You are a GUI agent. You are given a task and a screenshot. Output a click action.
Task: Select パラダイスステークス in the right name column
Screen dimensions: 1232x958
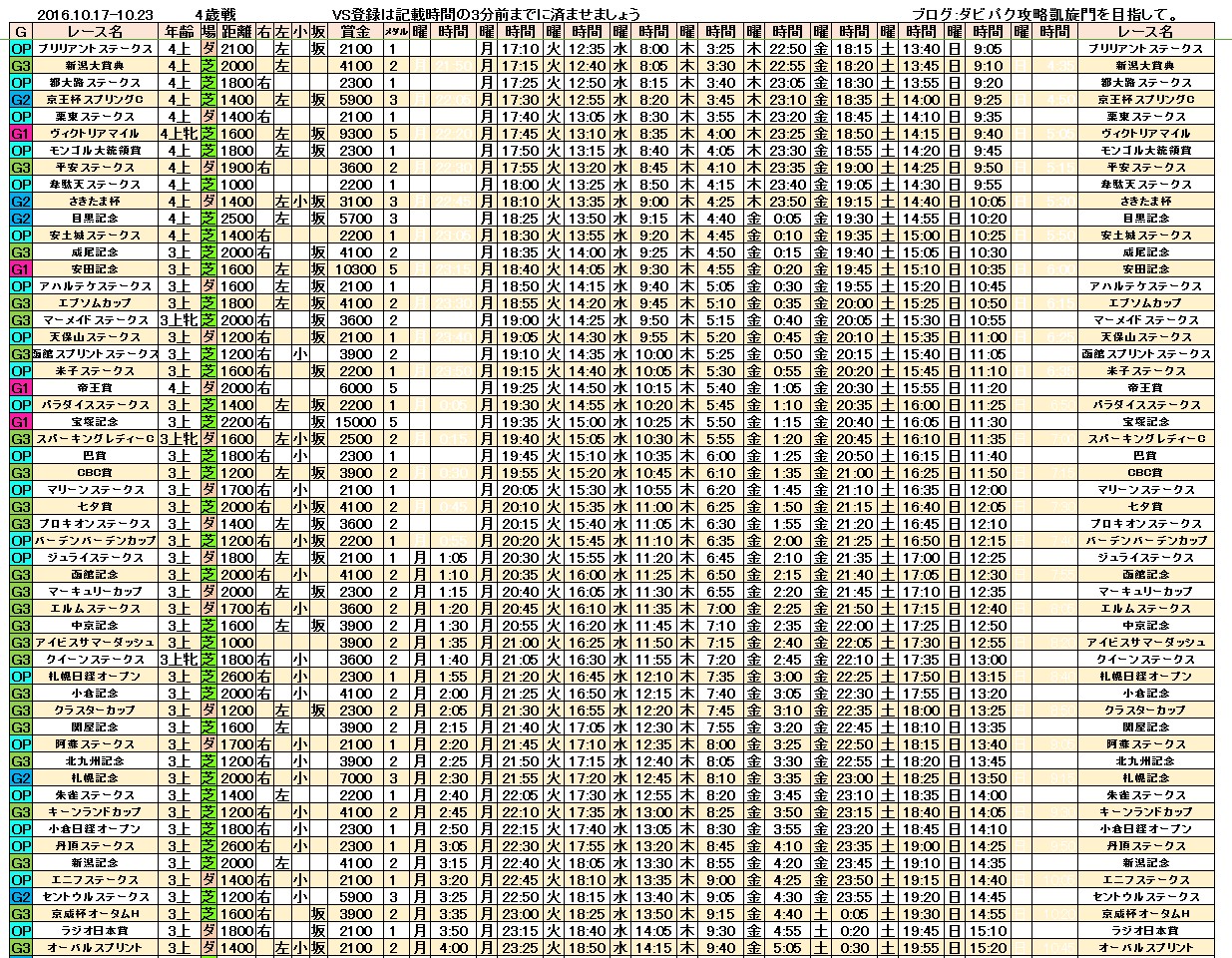[1144, 404]
